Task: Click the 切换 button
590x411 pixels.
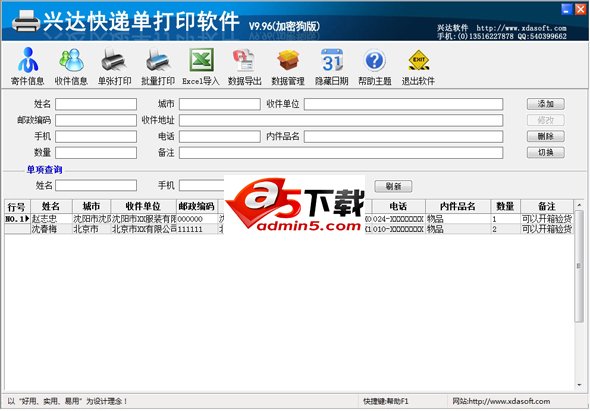Action: click(546, 152)
